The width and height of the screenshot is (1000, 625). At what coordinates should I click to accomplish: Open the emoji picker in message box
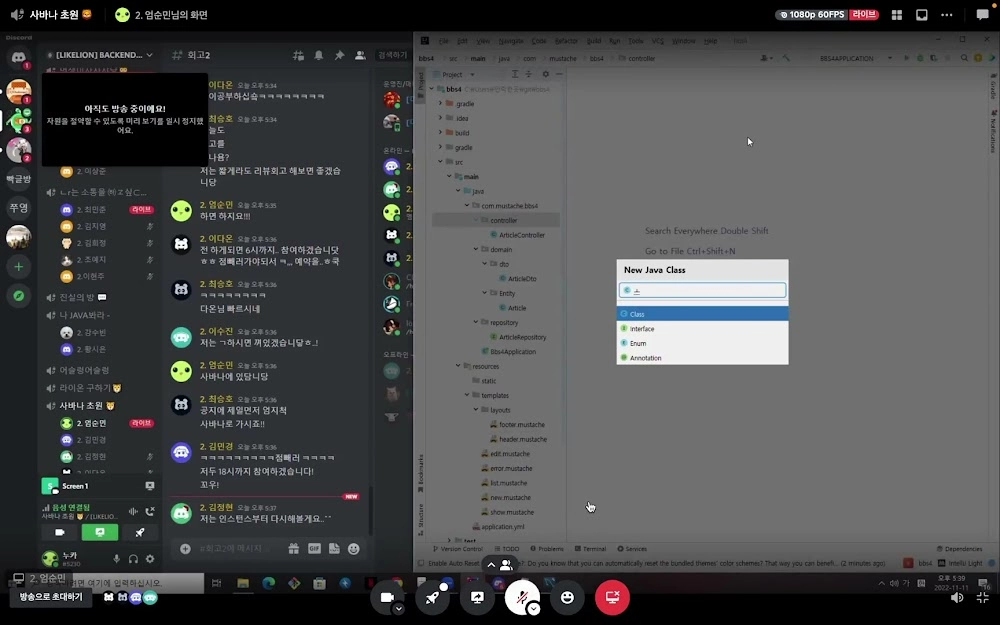coord(353,548)
